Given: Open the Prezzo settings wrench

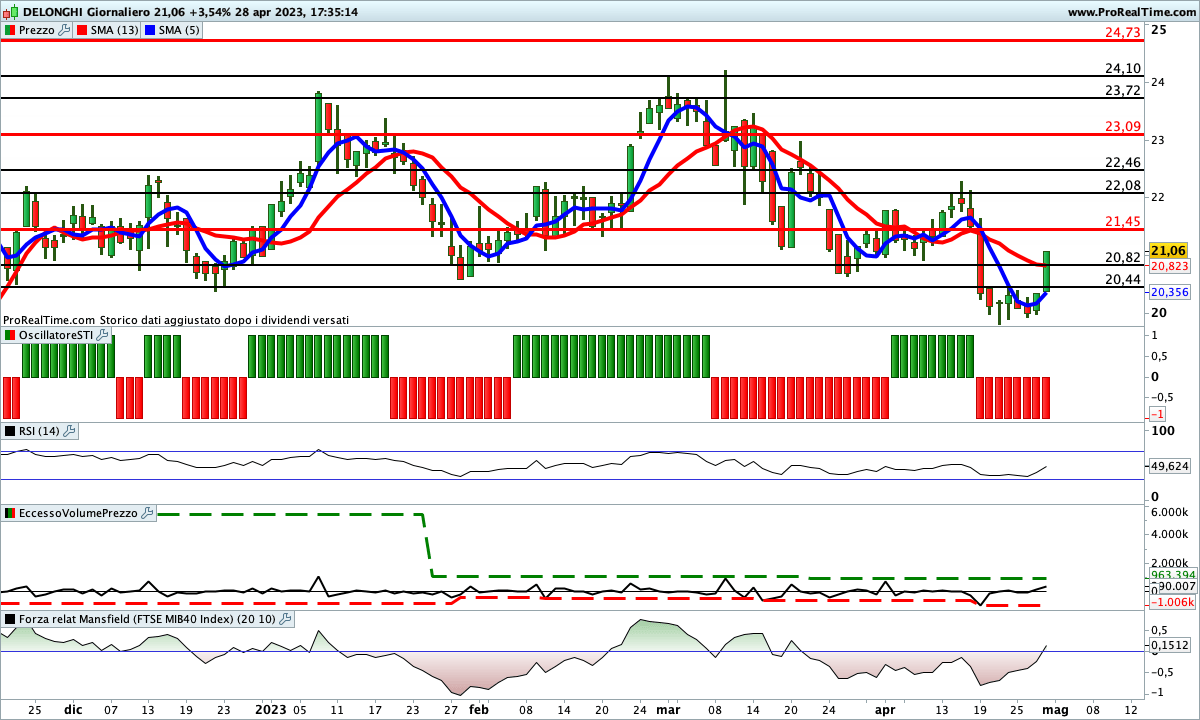Looking at the screenshot, I should (65, 30).
